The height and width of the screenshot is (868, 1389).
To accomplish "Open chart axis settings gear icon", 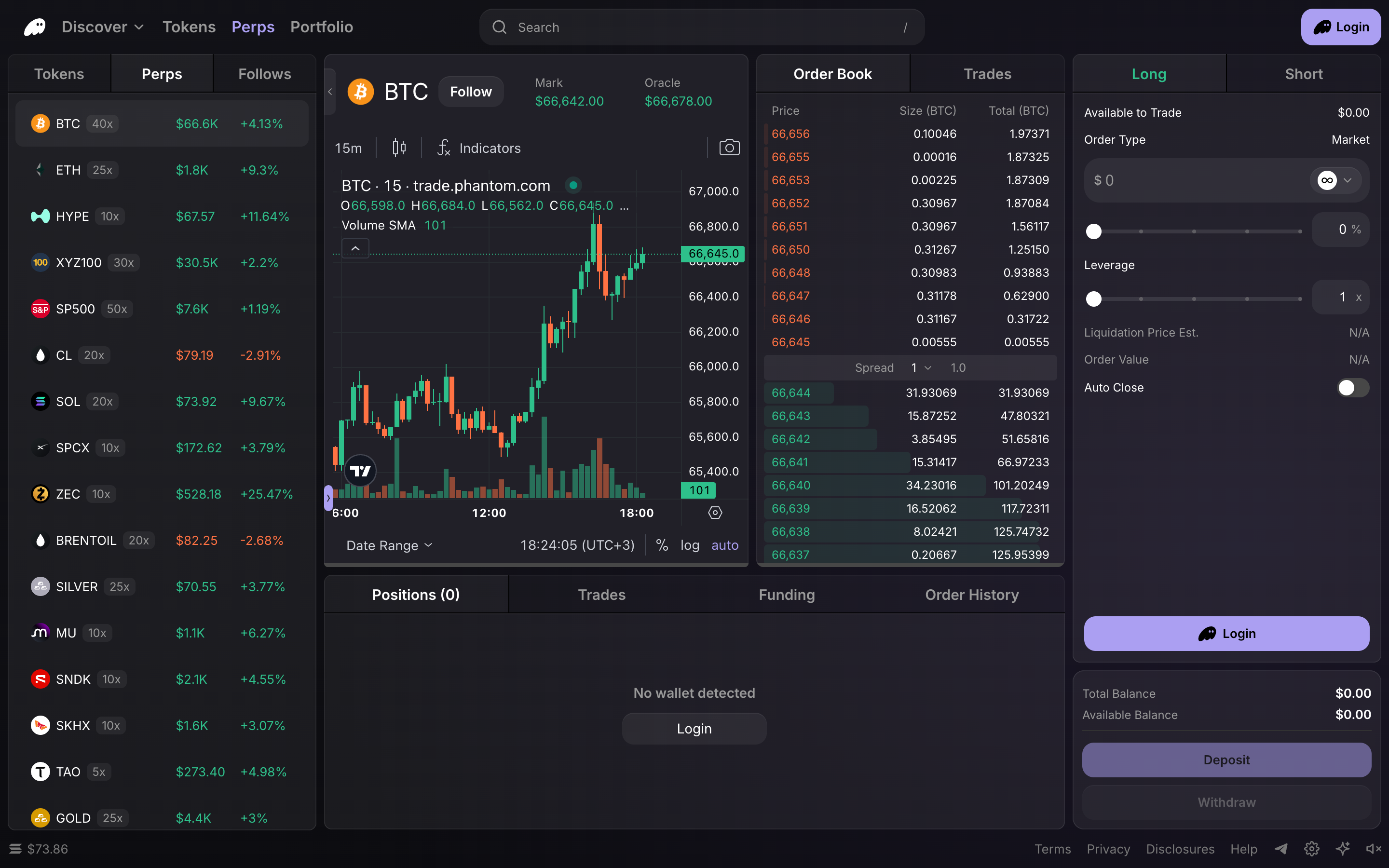I will pos(715,513).
